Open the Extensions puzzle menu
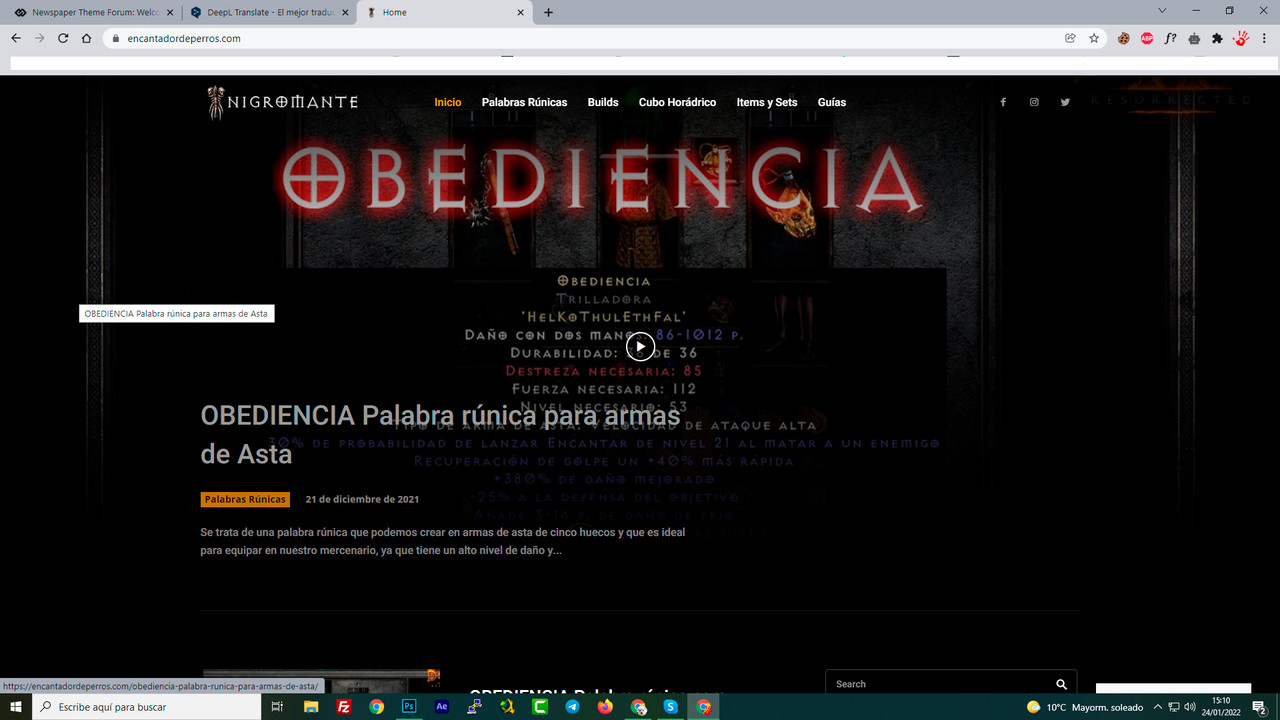 (1217, 38)
